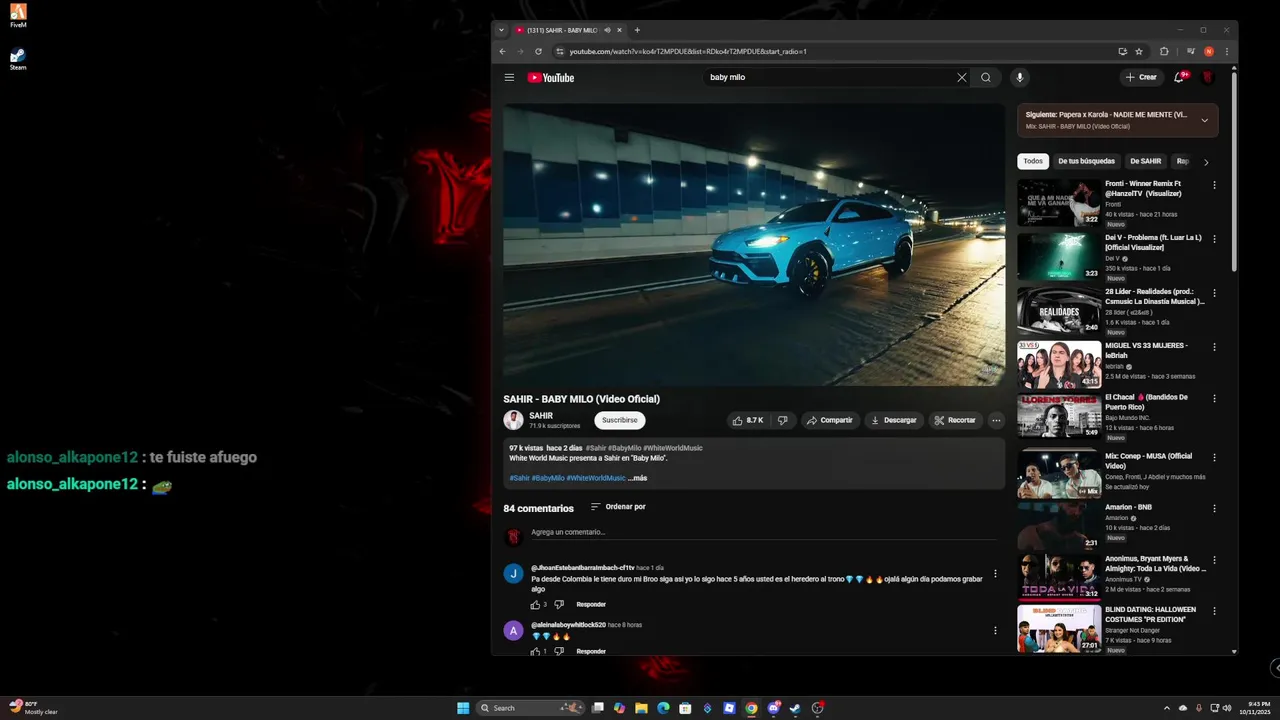Clear the 'baby milo' search text
1280x720 pixels.
pos(962,77)
